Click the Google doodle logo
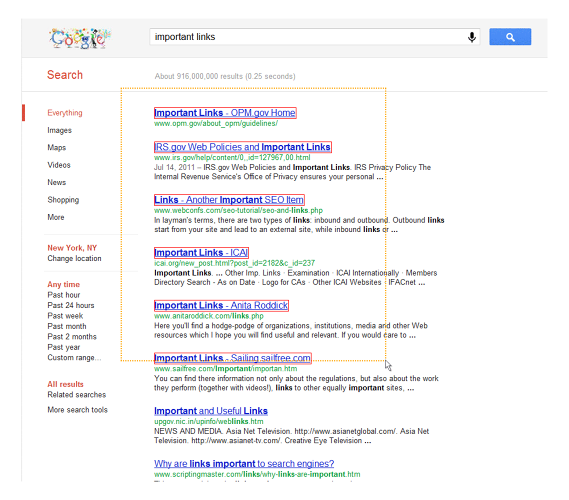This screenshot has height=500, width=569. (80, 38)
